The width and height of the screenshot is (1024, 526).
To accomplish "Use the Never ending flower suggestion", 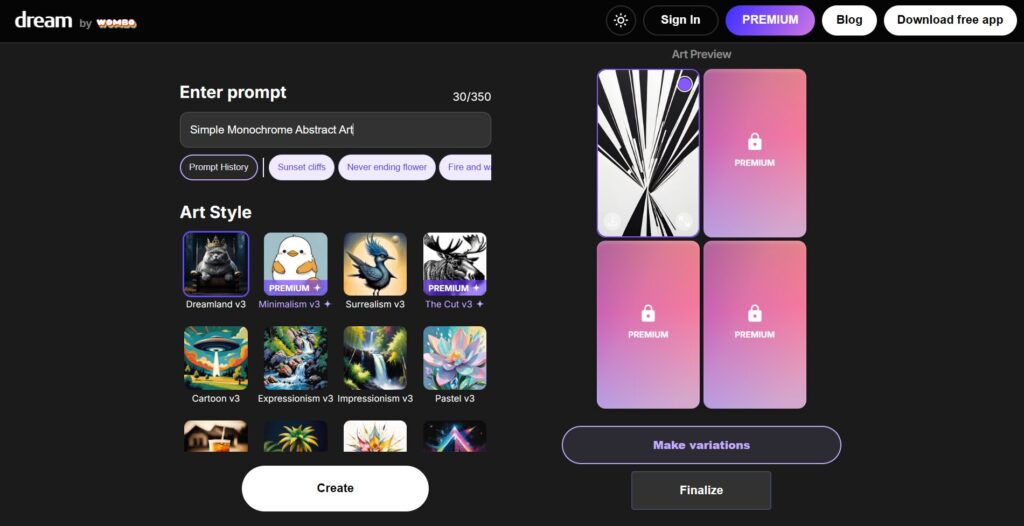I will [x=387, y=167].
